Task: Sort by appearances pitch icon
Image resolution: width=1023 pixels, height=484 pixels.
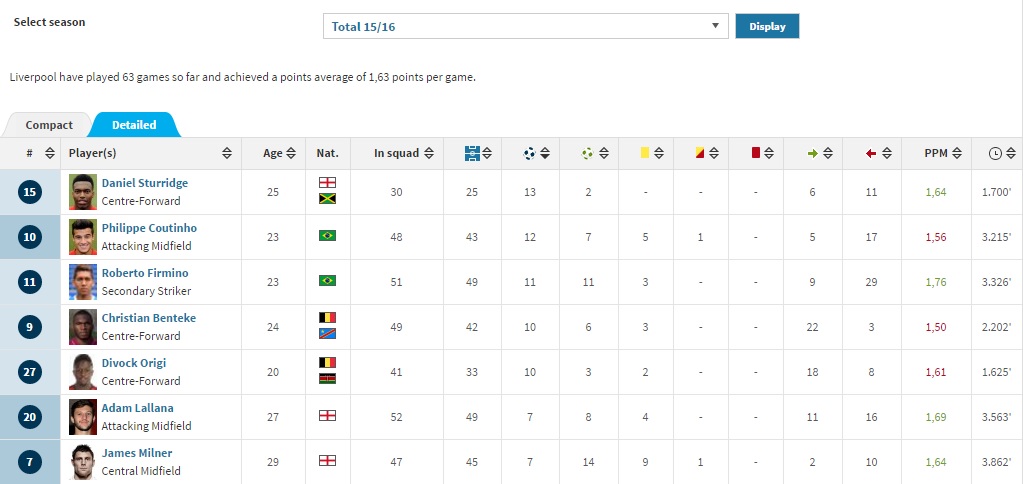Action: tap(472, 154)
